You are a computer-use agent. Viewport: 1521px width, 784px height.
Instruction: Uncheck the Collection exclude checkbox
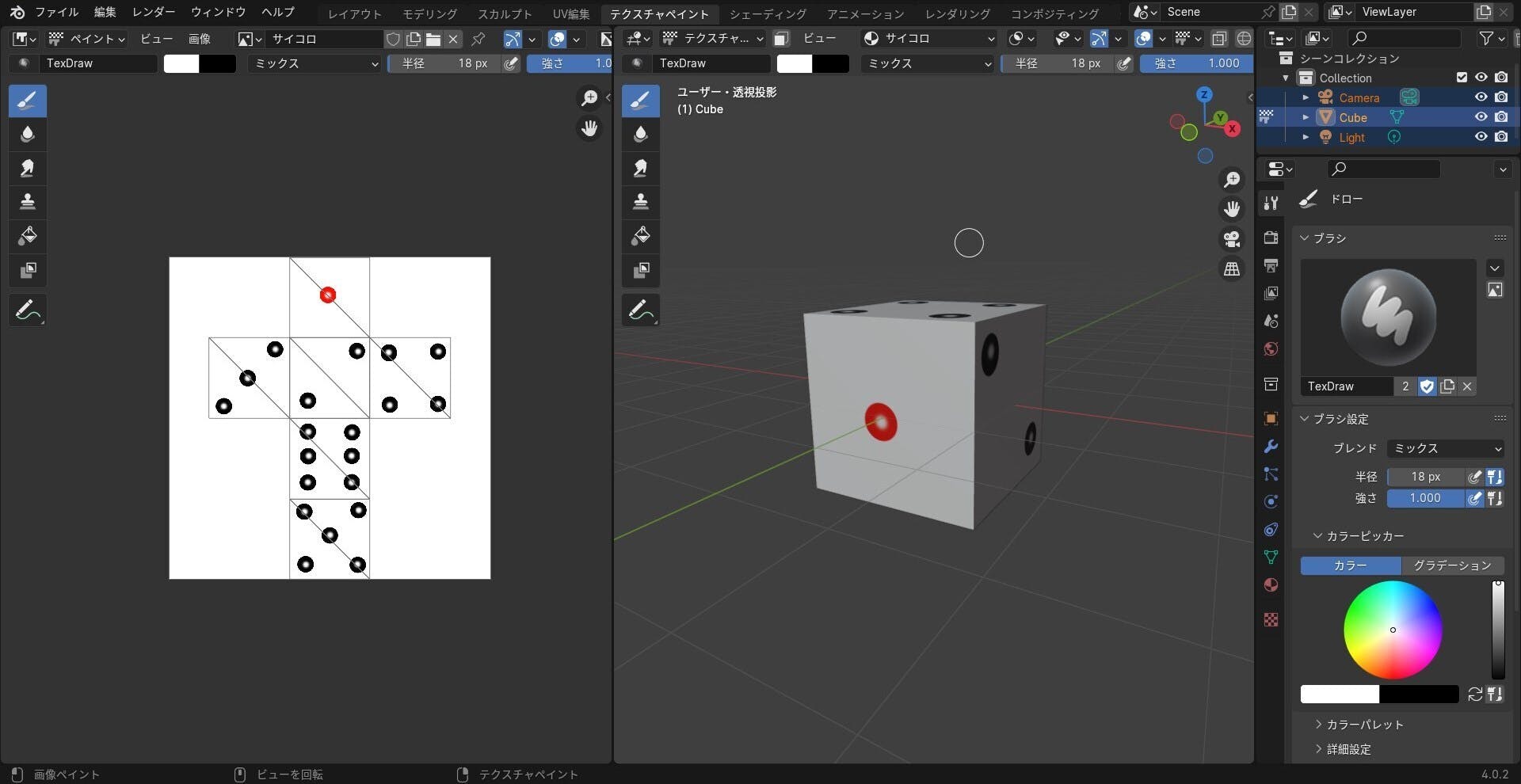point(1462,78)
